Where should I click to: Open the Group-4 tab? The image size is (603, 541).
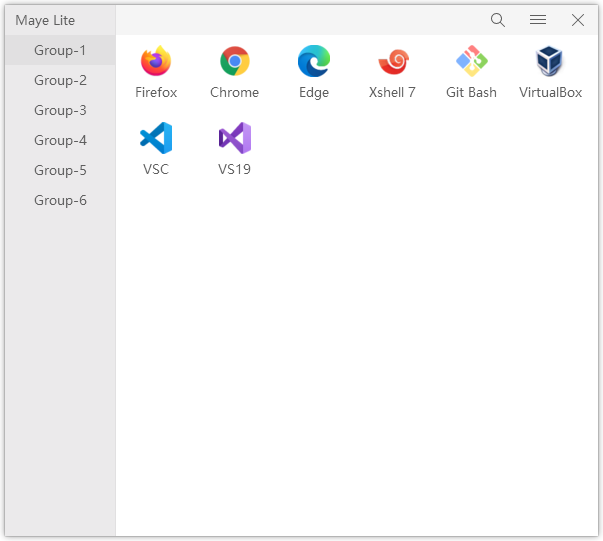click(x=60, y=140)
